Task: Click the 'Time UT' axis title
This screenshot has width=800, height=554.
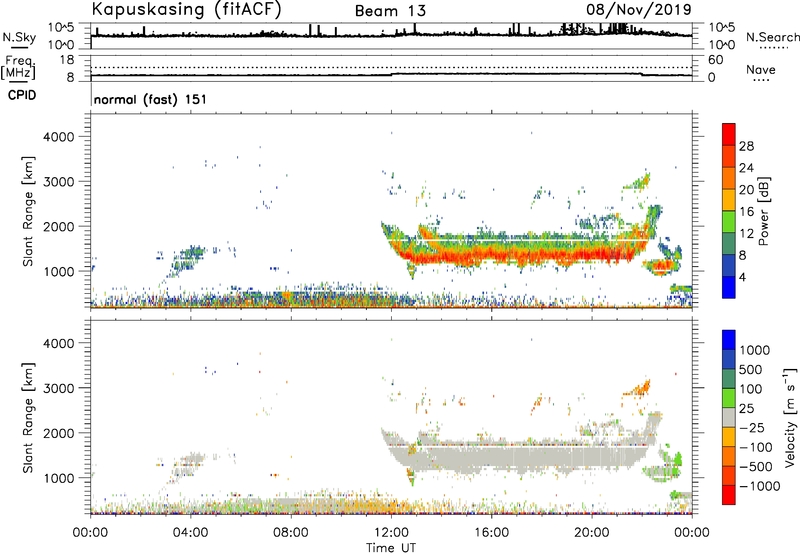Action: click(391, 548)
